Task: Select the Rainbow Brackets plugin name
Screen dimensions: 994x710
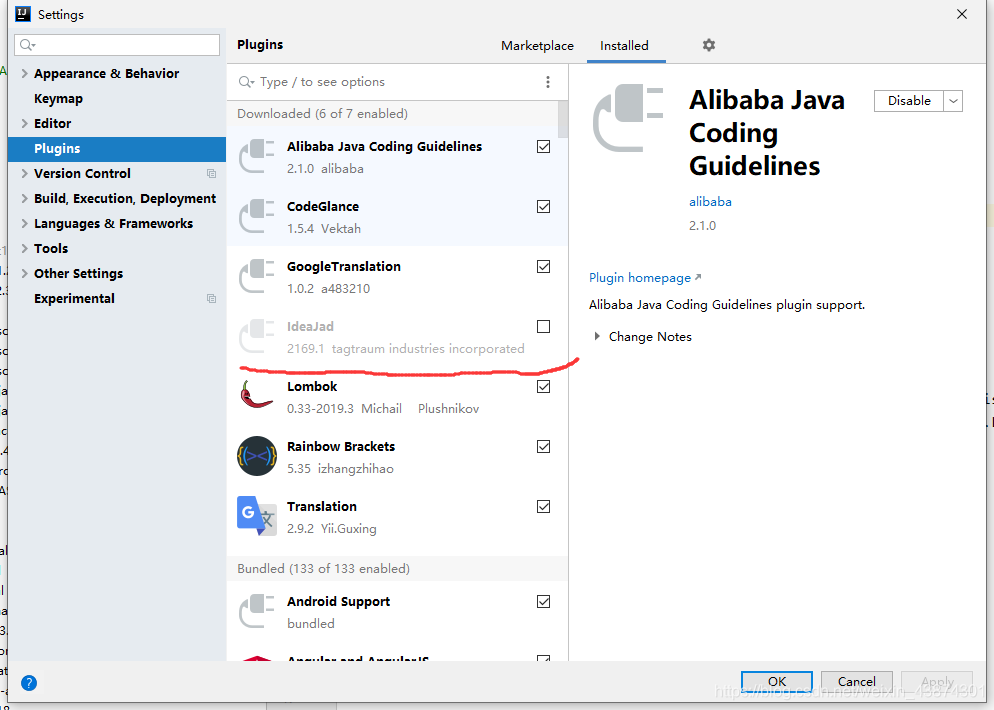Action: [341, 447]
